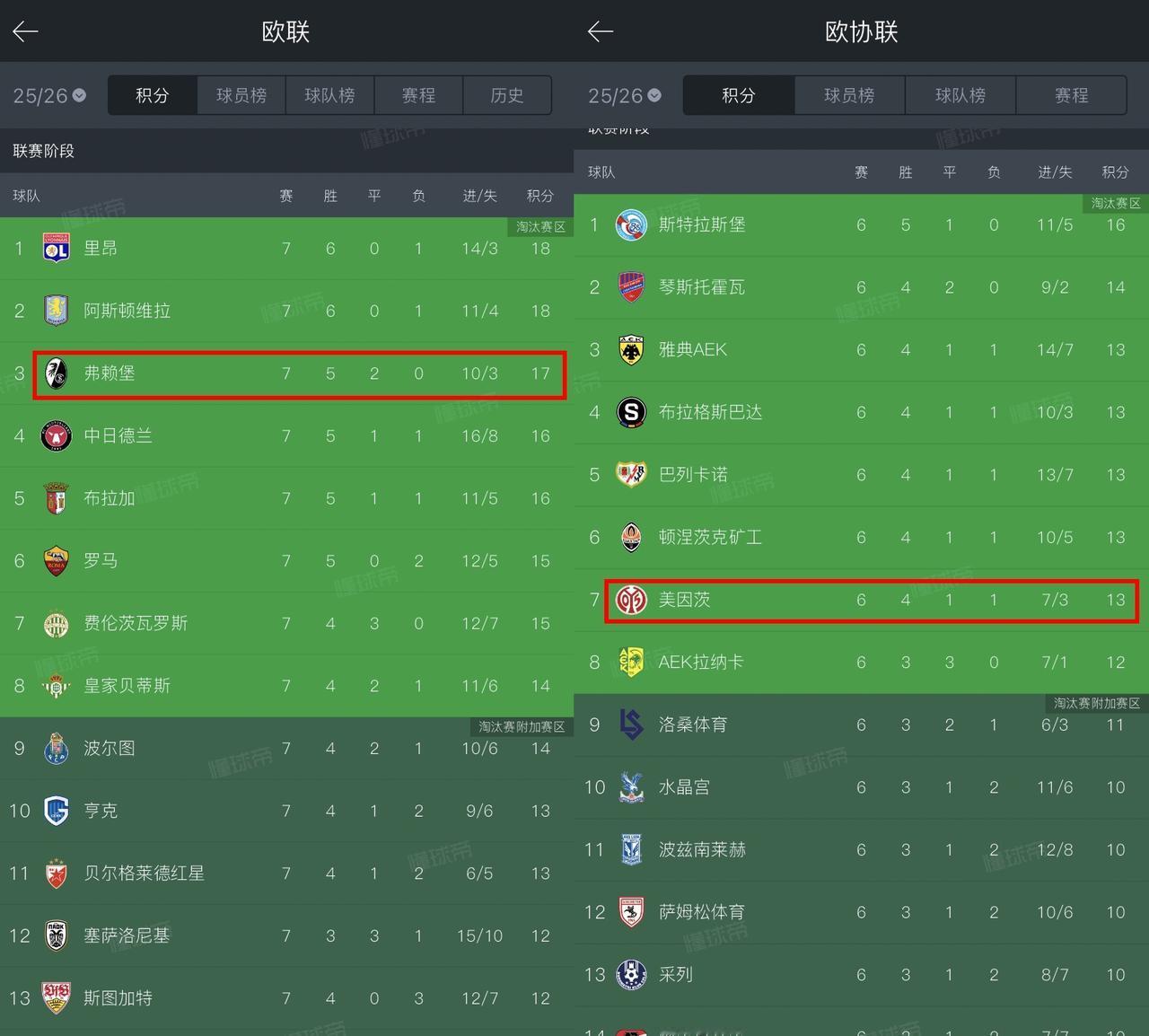Switch to the 赛程 tab in 欧协联
This screenshot has height=1036, width=1149.
[x=1072, y=95]
